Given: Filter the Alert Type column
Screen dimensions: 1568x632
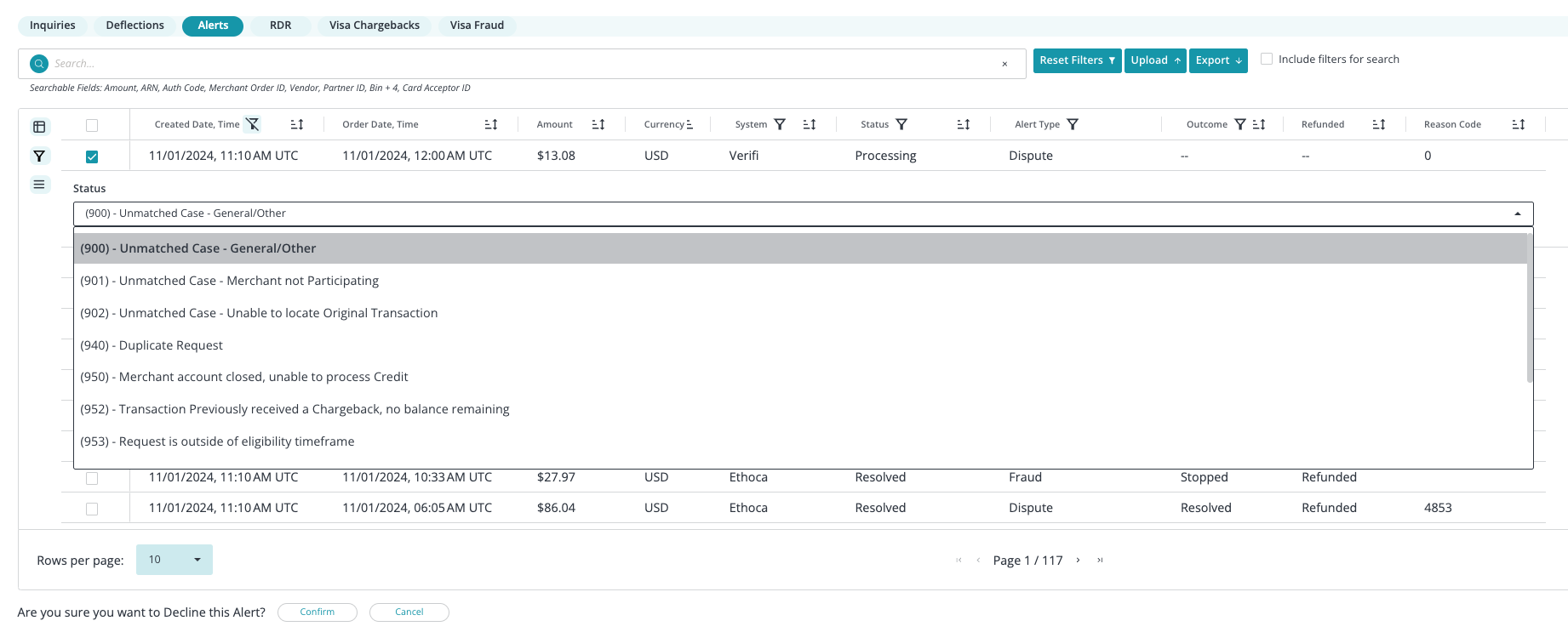Looking at the screenshot, I should (x=1073, y=124).
